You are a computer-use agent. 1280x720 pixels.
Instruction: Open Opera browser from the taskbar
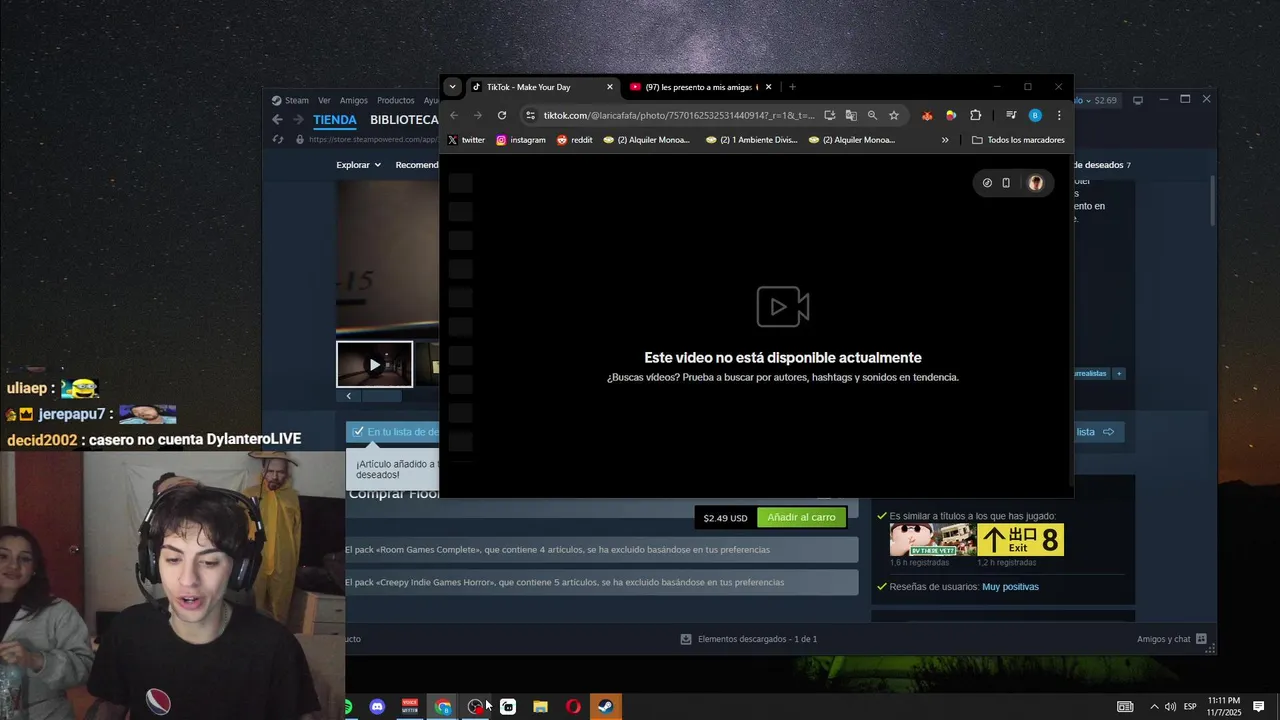(x=573, y=707)
